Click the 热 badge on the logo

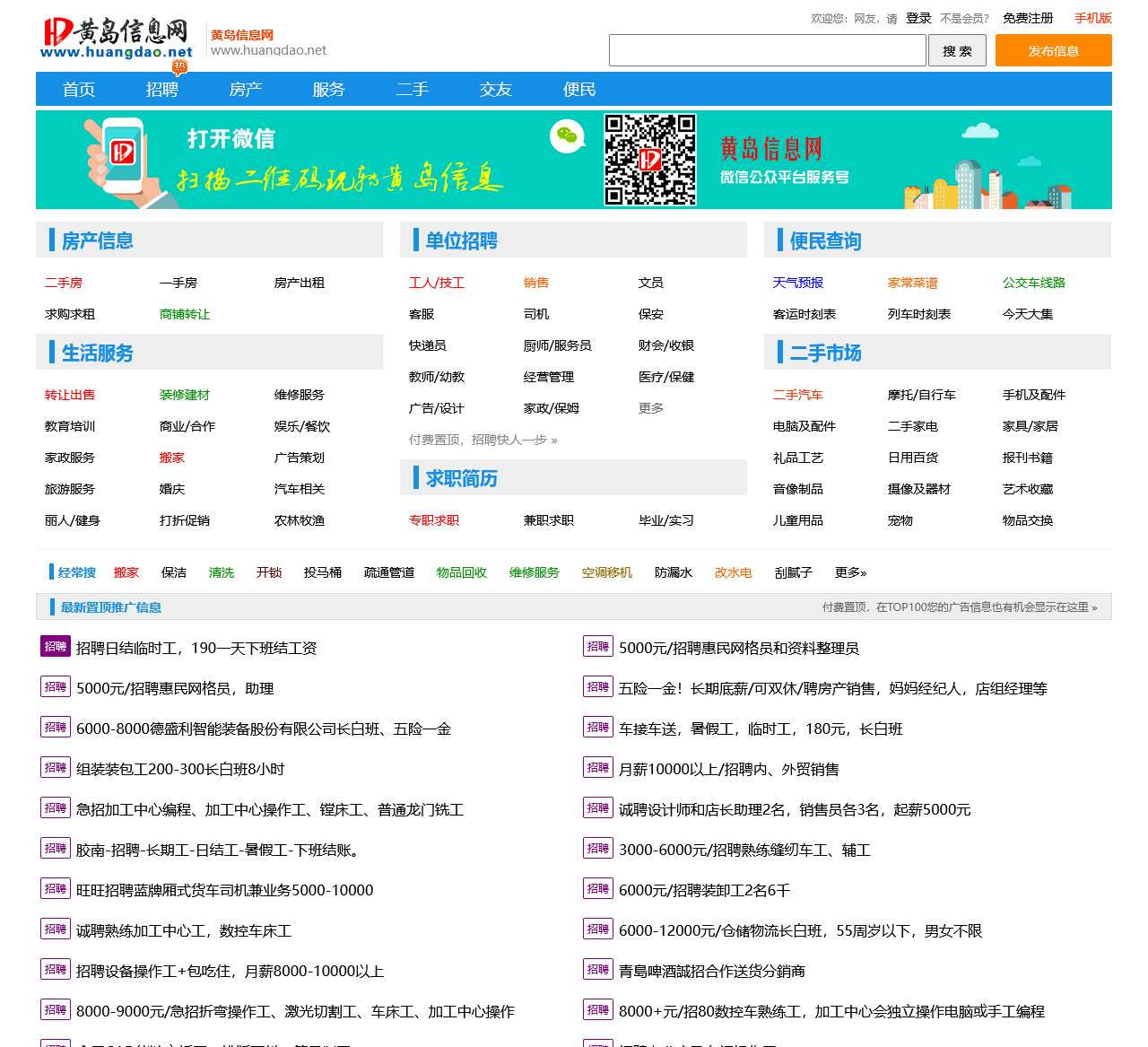(178, 65)
